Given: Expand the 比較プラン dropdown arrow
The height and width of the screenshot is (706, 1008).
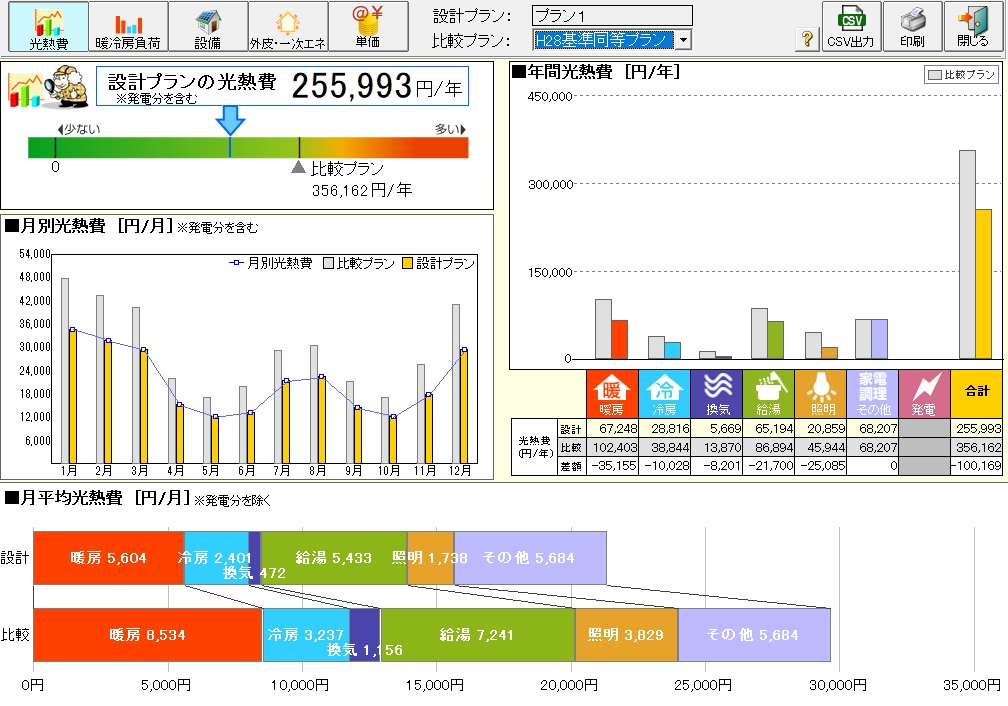Looking at the screenshot, I should coord(683,40).
